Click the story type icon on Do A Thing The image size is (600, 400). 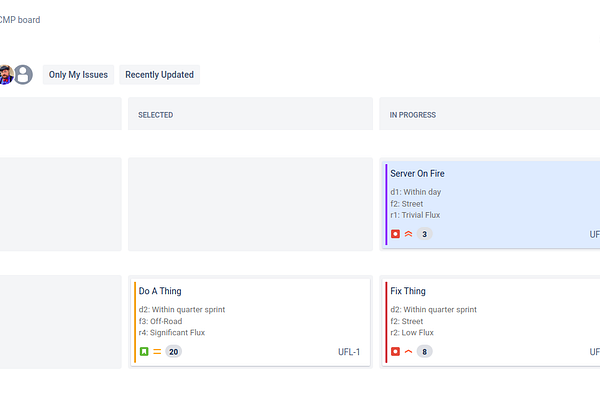(144, 351)
